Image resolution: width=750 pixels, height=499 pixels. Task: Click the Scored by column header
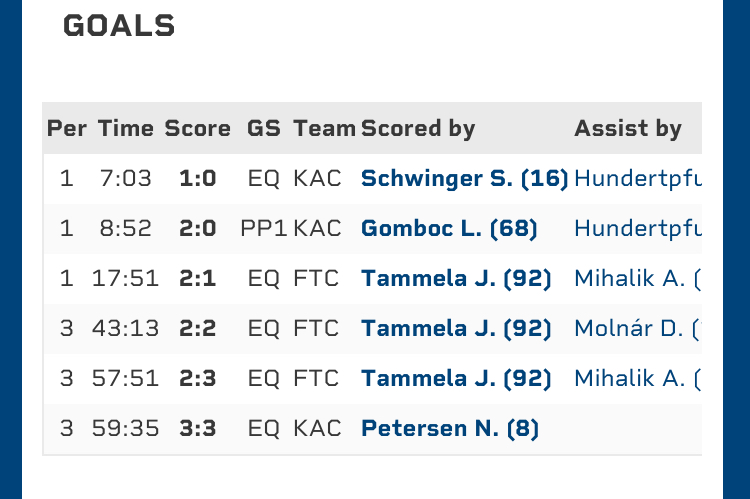coord(418,128)
